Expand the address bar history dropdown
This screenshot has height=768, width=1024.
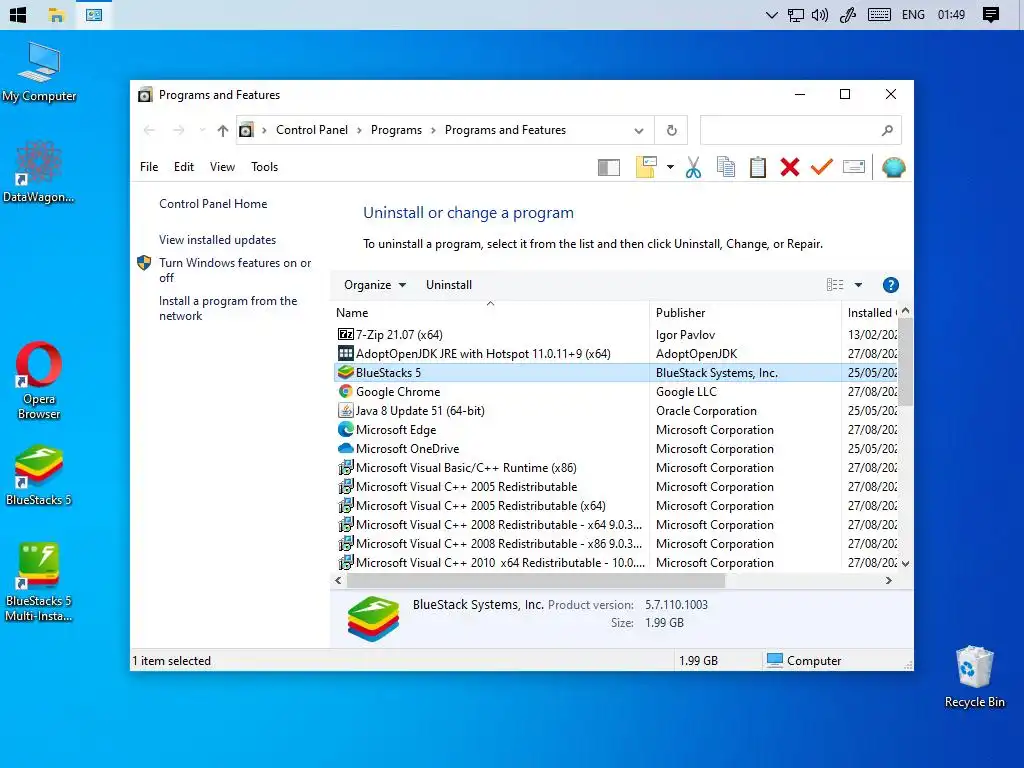click(639, 131)
